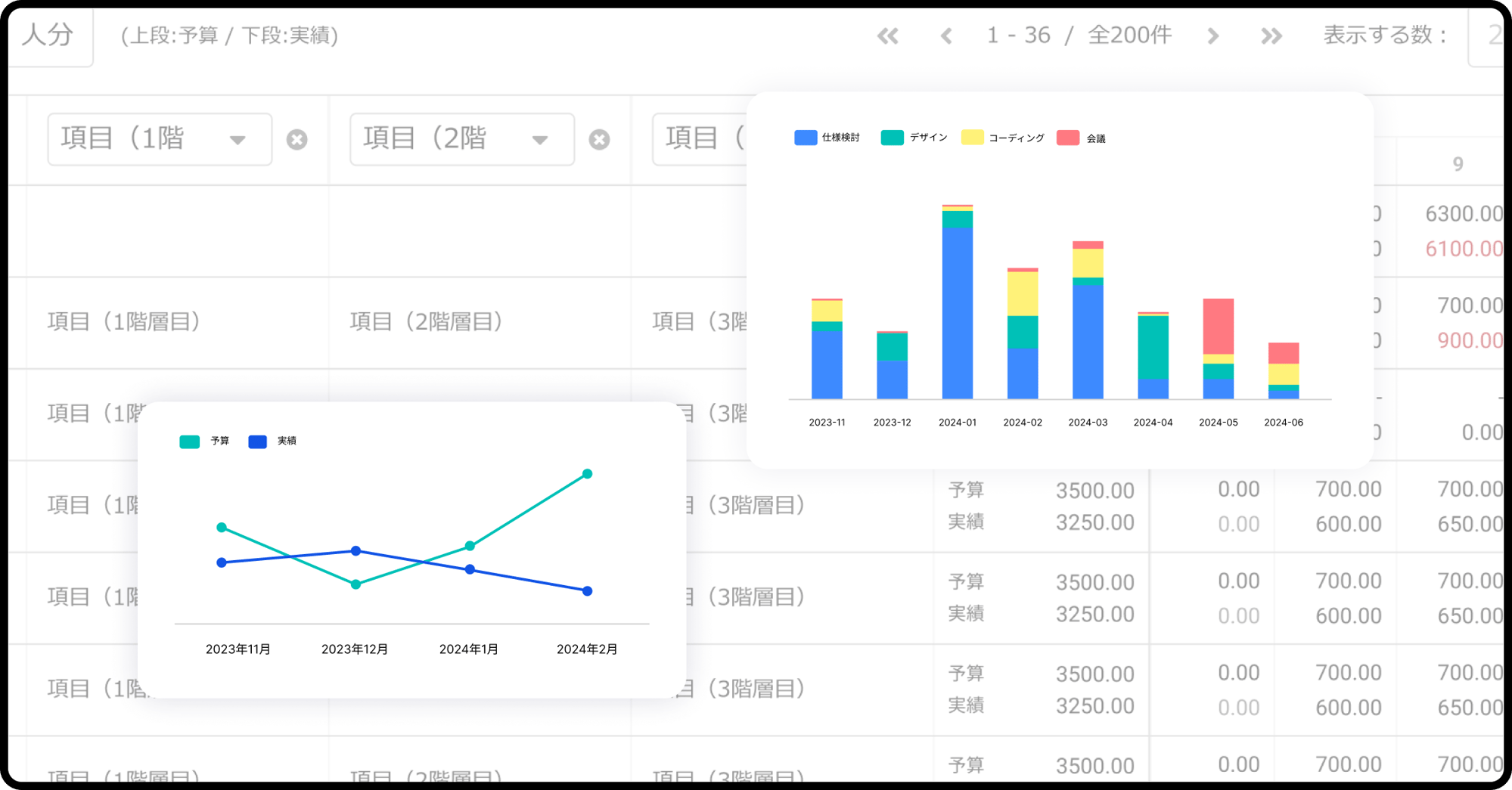Click 予算 data point for 2024年2月
The height and width of the screenshot is (790, 1512).
click(587, 474)
